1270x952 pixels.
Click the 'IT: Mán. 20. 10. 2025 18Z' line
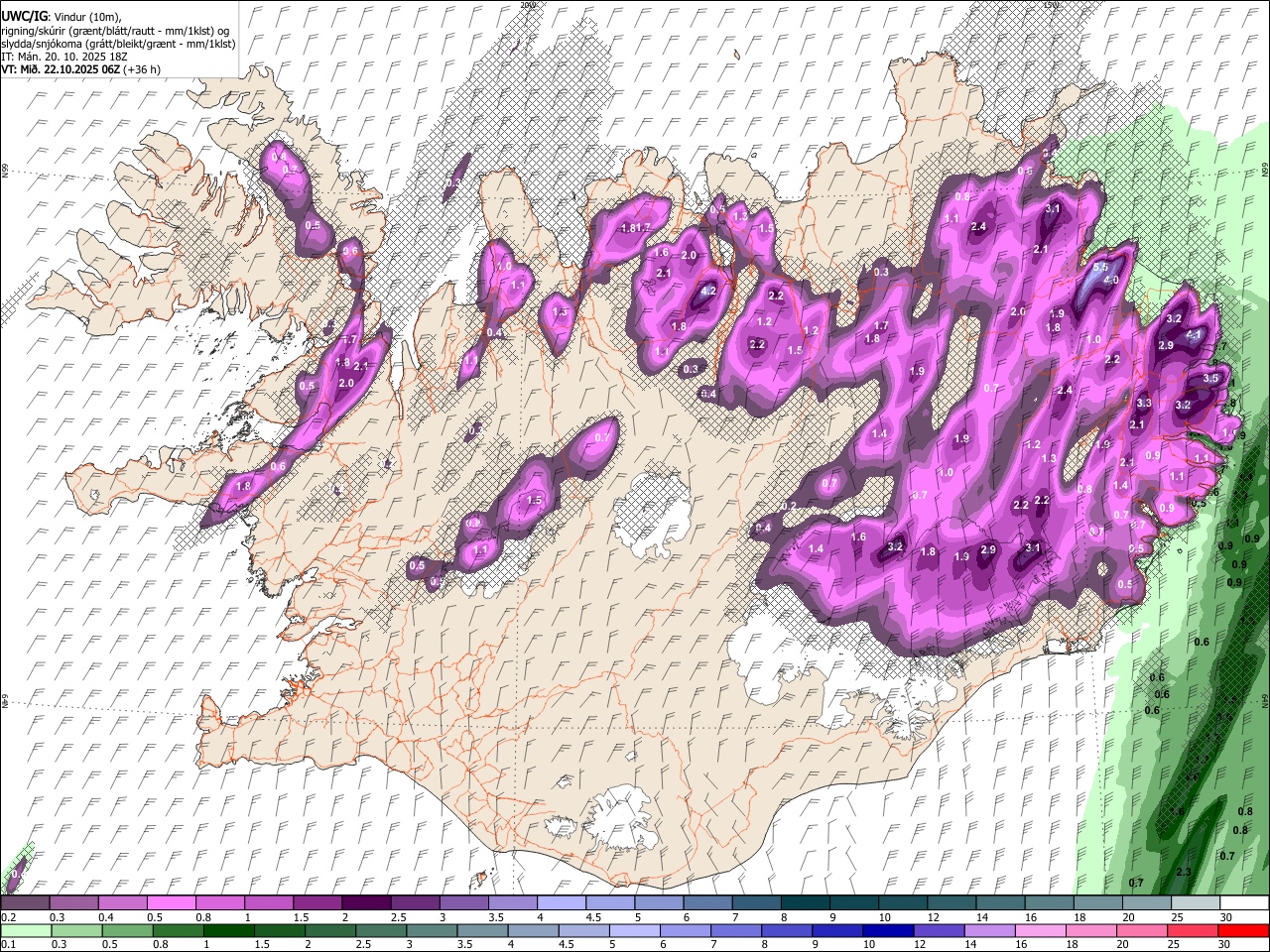click(64, 57)
